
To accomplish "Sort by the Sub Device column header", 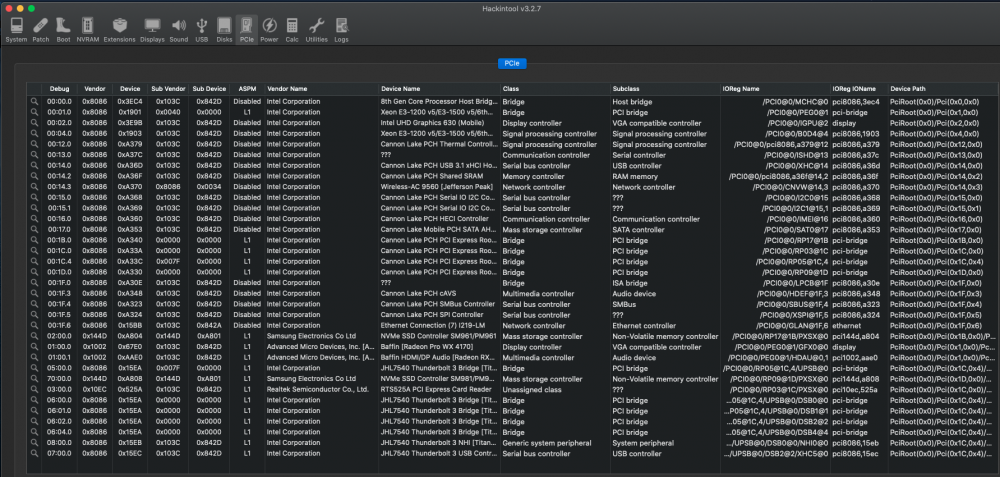I will click(x=209, y=89).
